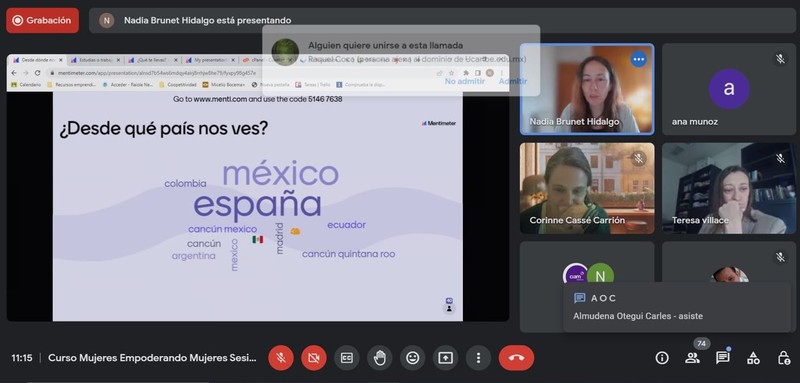The image size is (800, 383).
Task: Switch to 'My presentation' tab in shared browser
Action: (x=210, y=60)
